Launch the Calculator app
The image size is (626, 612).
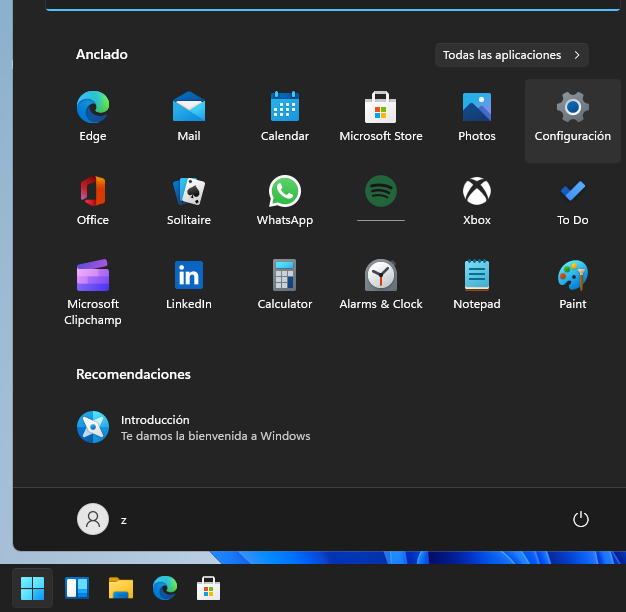[285, 284]
